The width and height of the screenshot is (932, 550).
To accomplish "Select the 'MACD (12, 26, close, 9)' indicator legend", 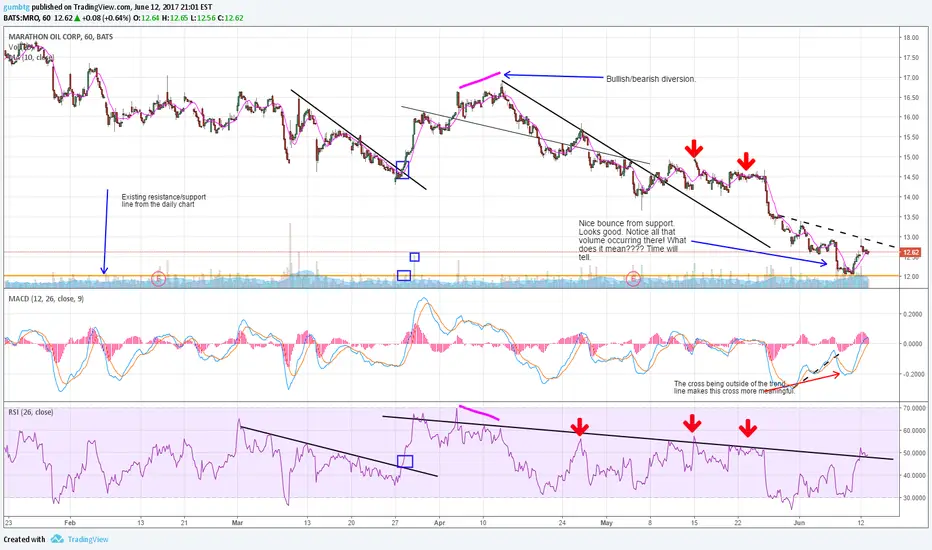I will click(x=46, y=298).
